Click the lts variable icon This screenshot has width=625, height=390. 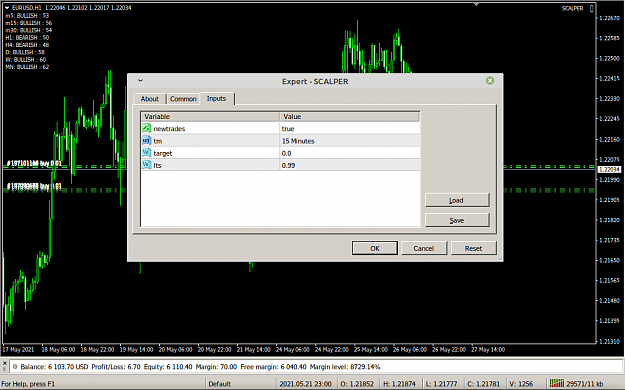tap(147, 165)
